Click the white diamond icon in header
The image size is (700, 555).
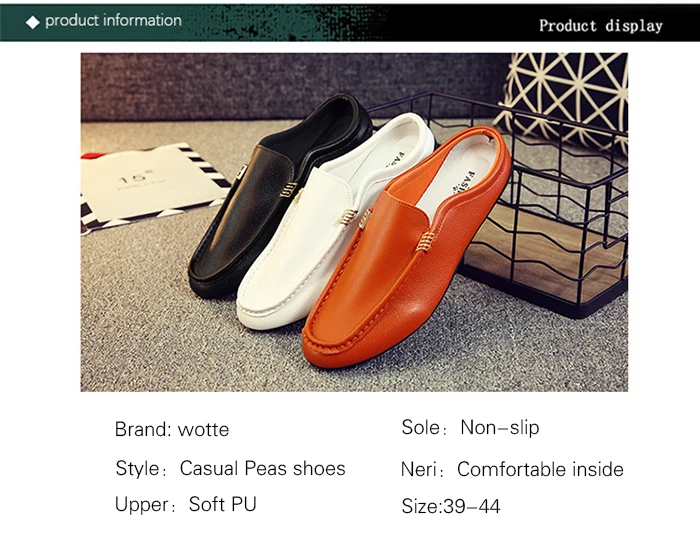tap(33, 21)
